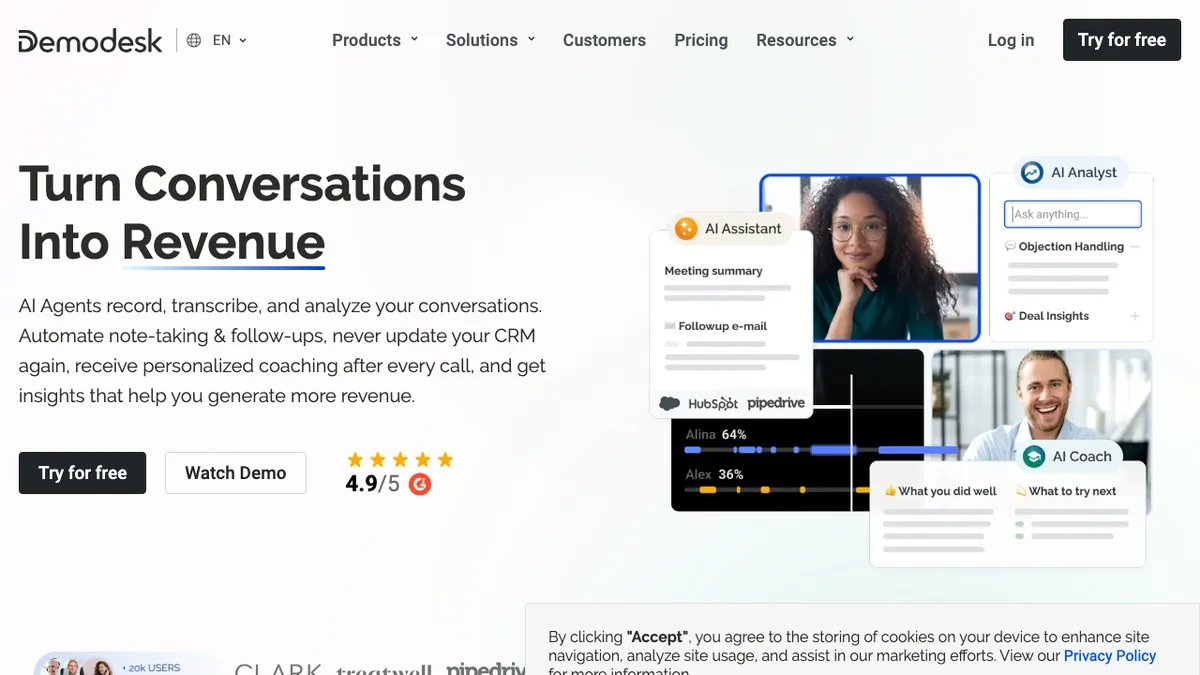Click the G2 rating badge icon
Screen dimensions: 1200x675
[420, 485]
